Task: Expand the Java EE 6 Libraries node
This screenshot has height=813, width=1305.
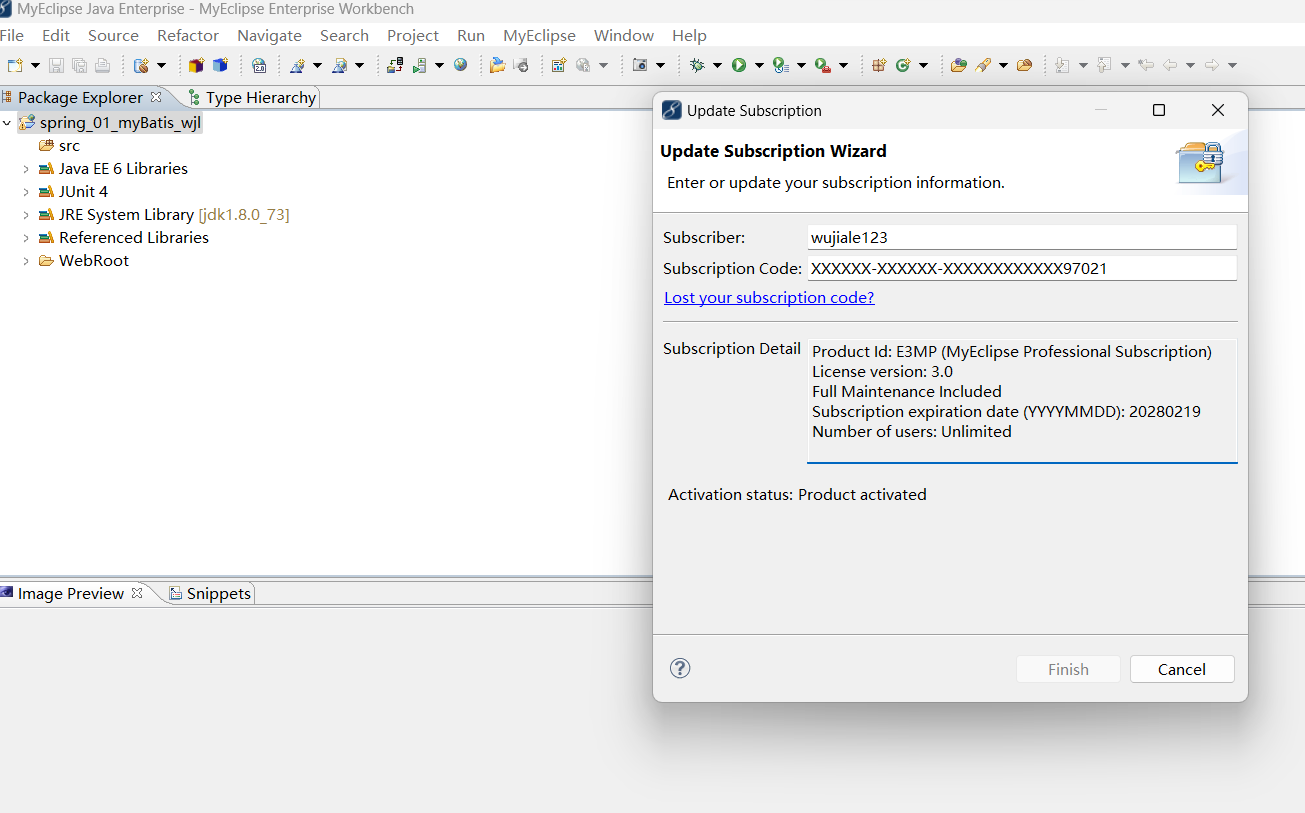Action: 26,169
